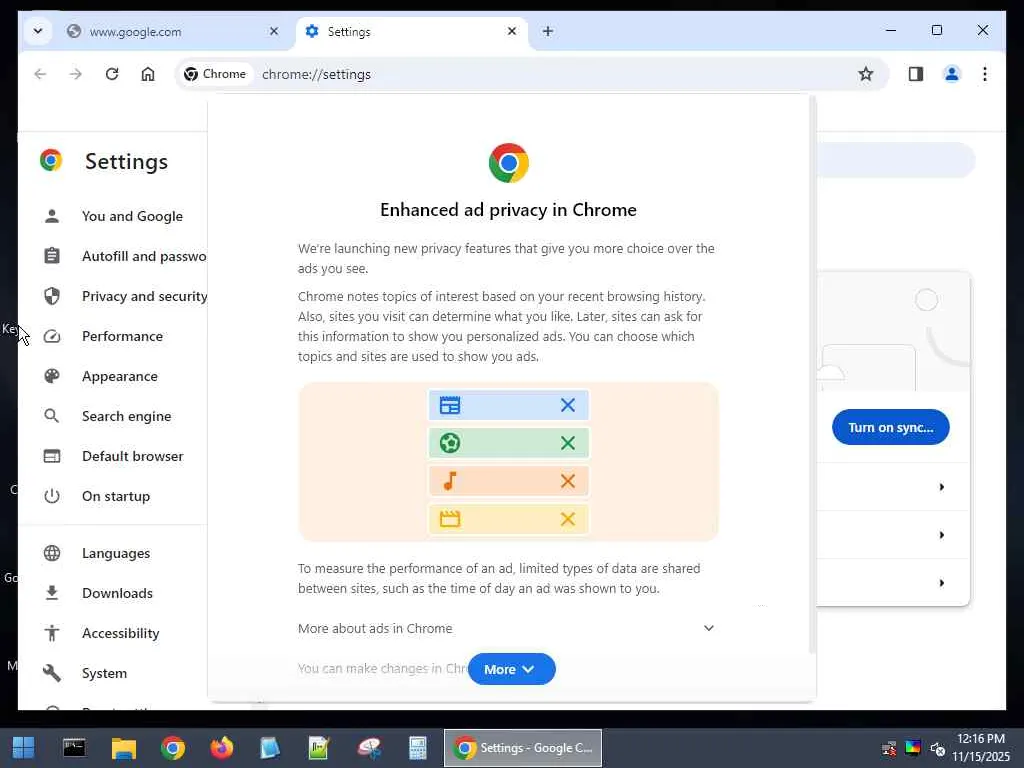Click the clipboard icon for Autofill
This screenshot has height=768, width=1024.
click(52, 256)
